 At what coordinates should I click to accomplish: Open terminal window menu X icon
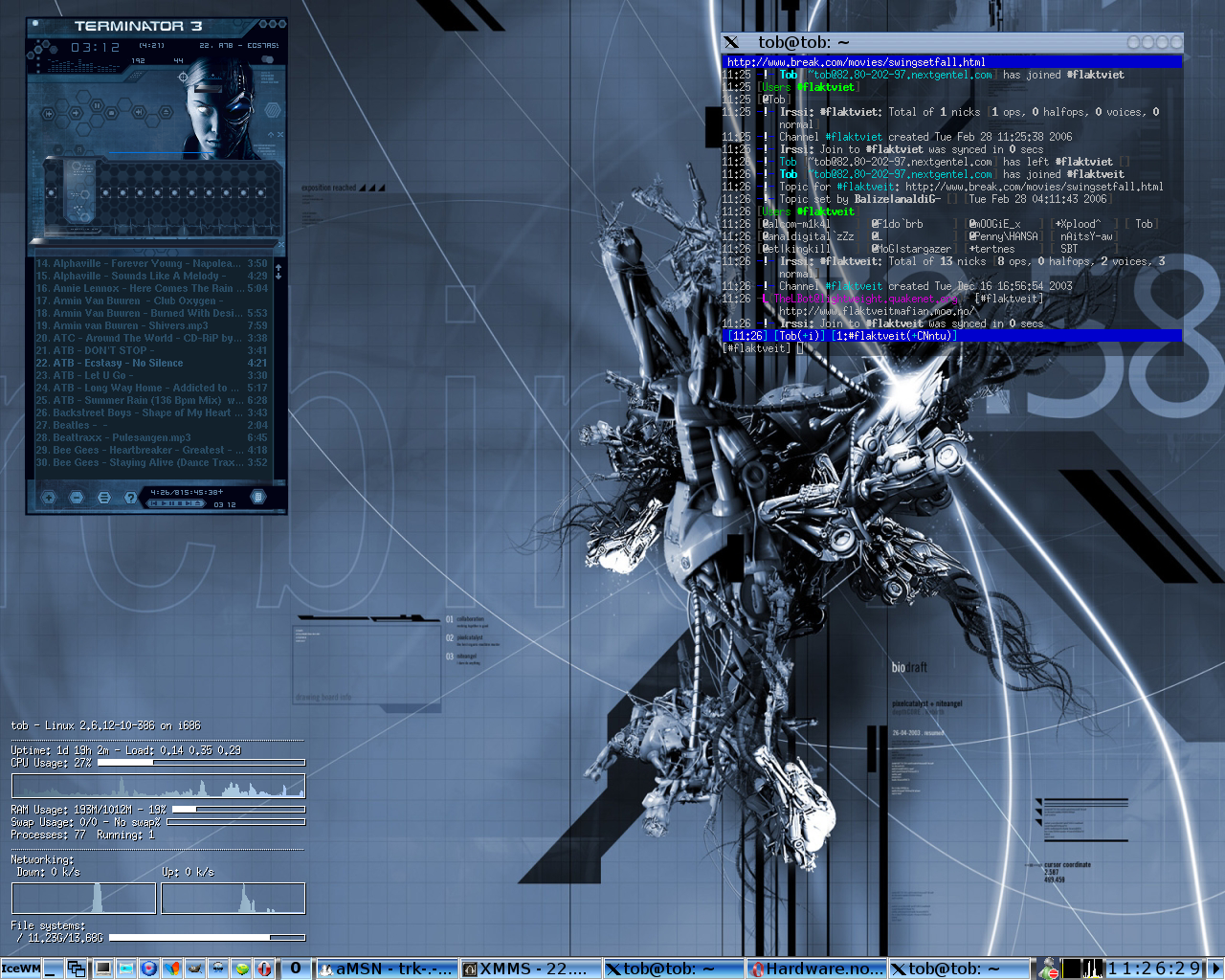(x=732, y=42)
